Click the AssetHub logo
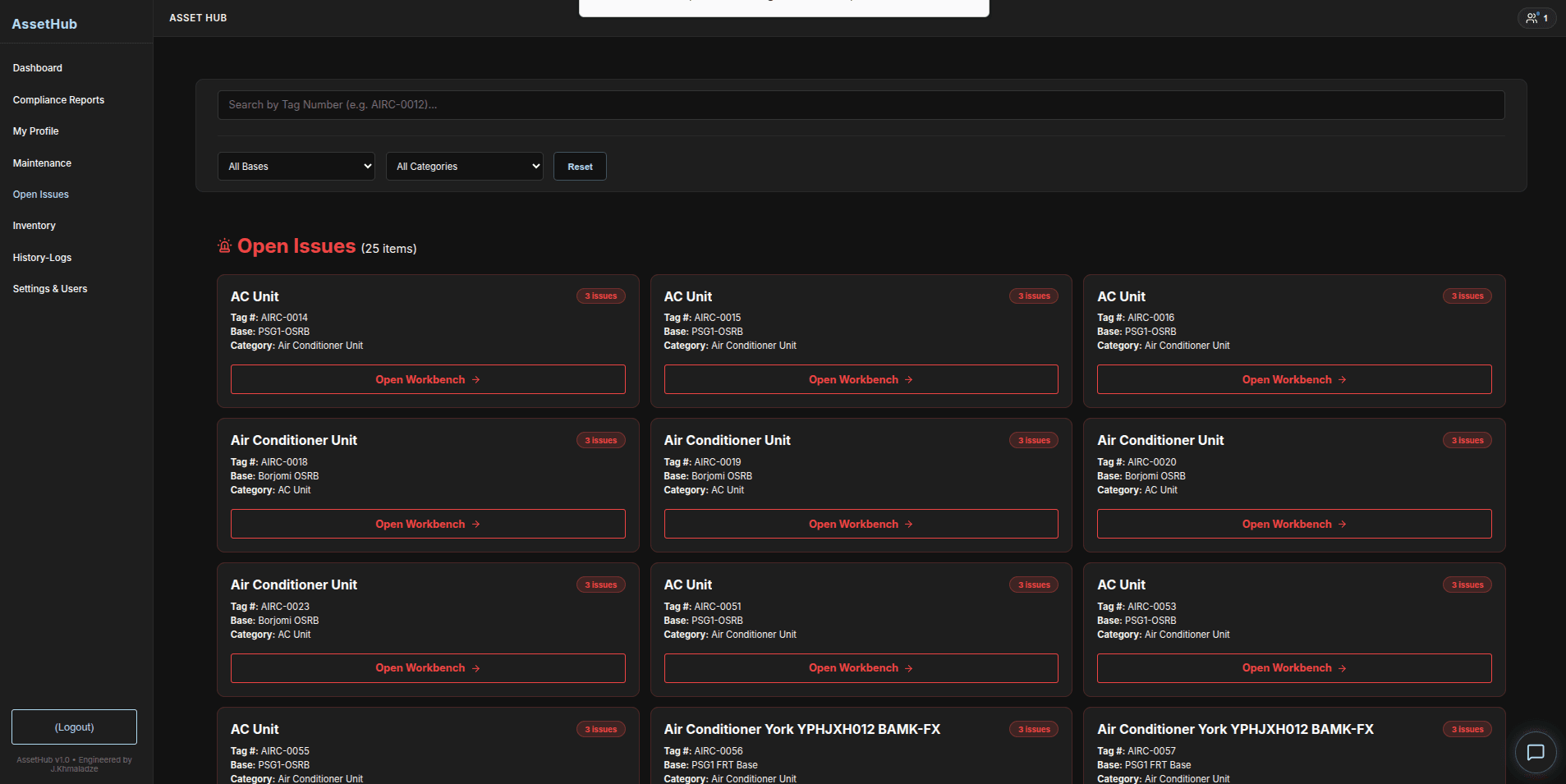 44,24
